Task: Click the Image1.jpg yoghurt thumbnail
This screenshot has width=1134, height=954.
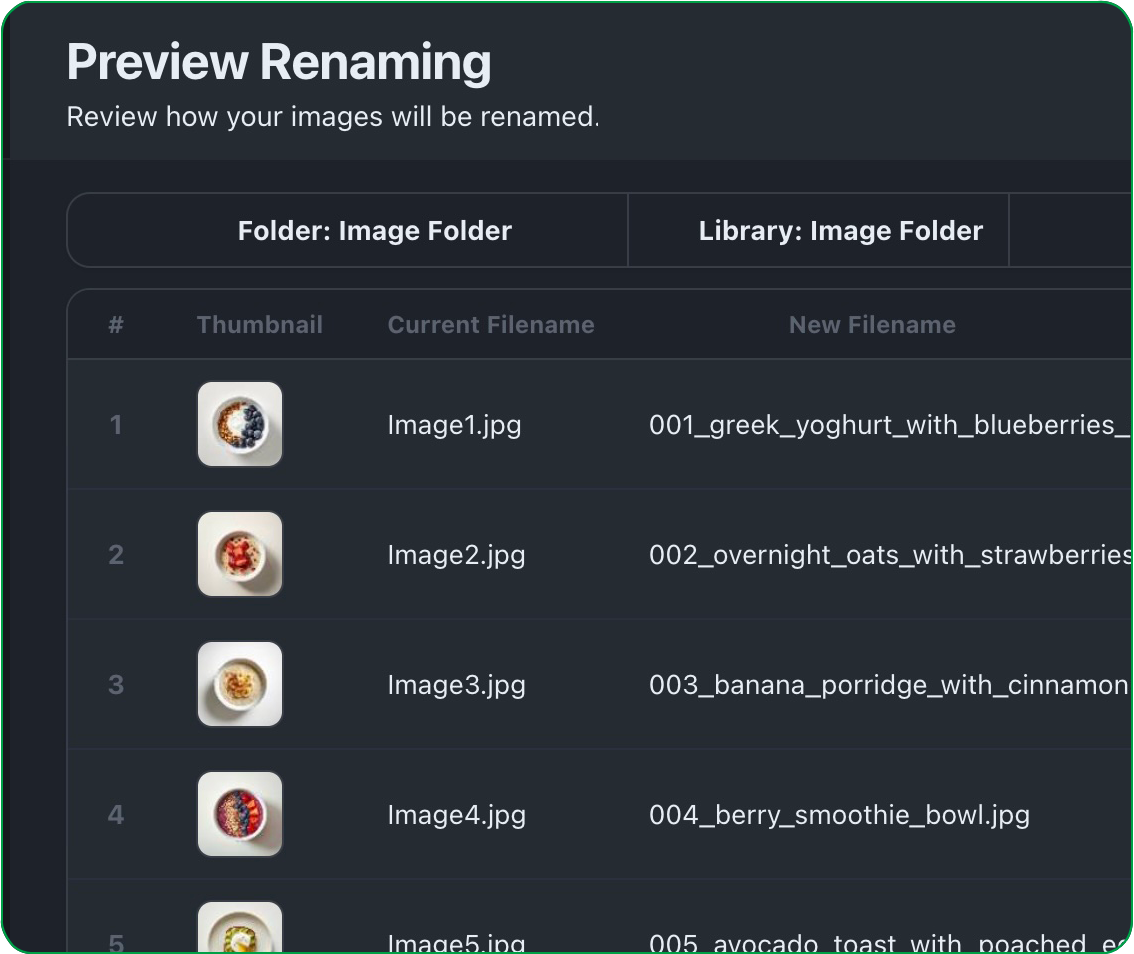Action: click(x=240, y=424)
